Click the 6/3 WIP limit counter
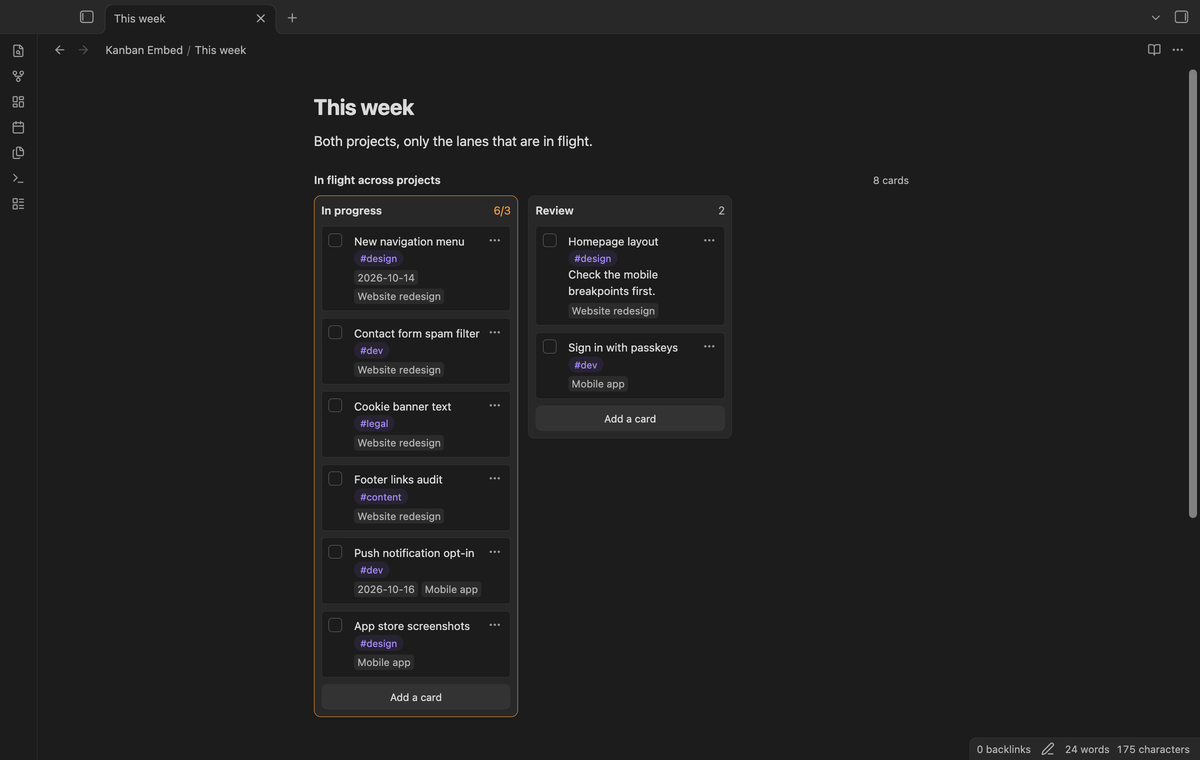 coord(502,211)
